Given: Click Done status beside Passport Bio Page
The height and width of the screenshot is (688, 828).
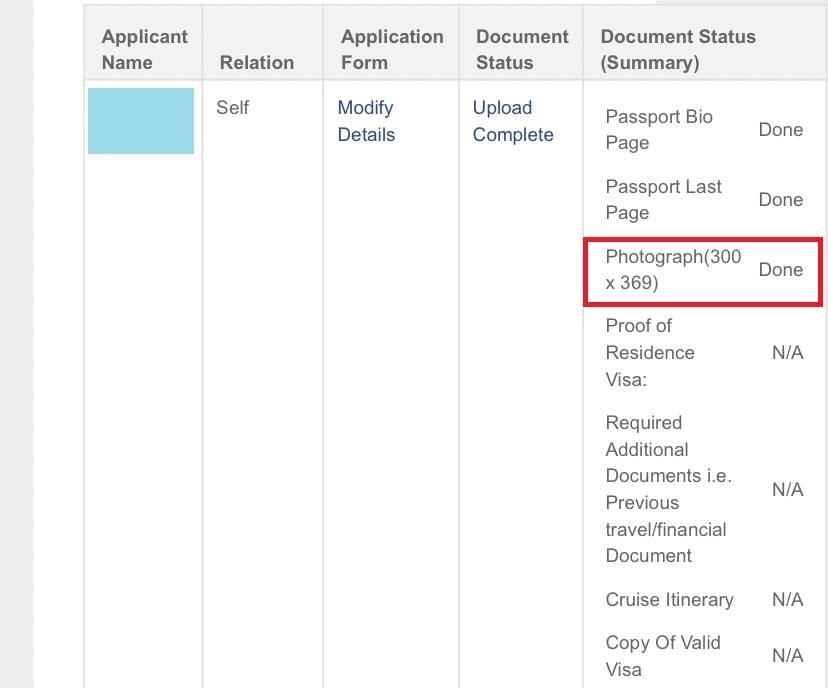Looking at the screenshot, I should (780, 130).
